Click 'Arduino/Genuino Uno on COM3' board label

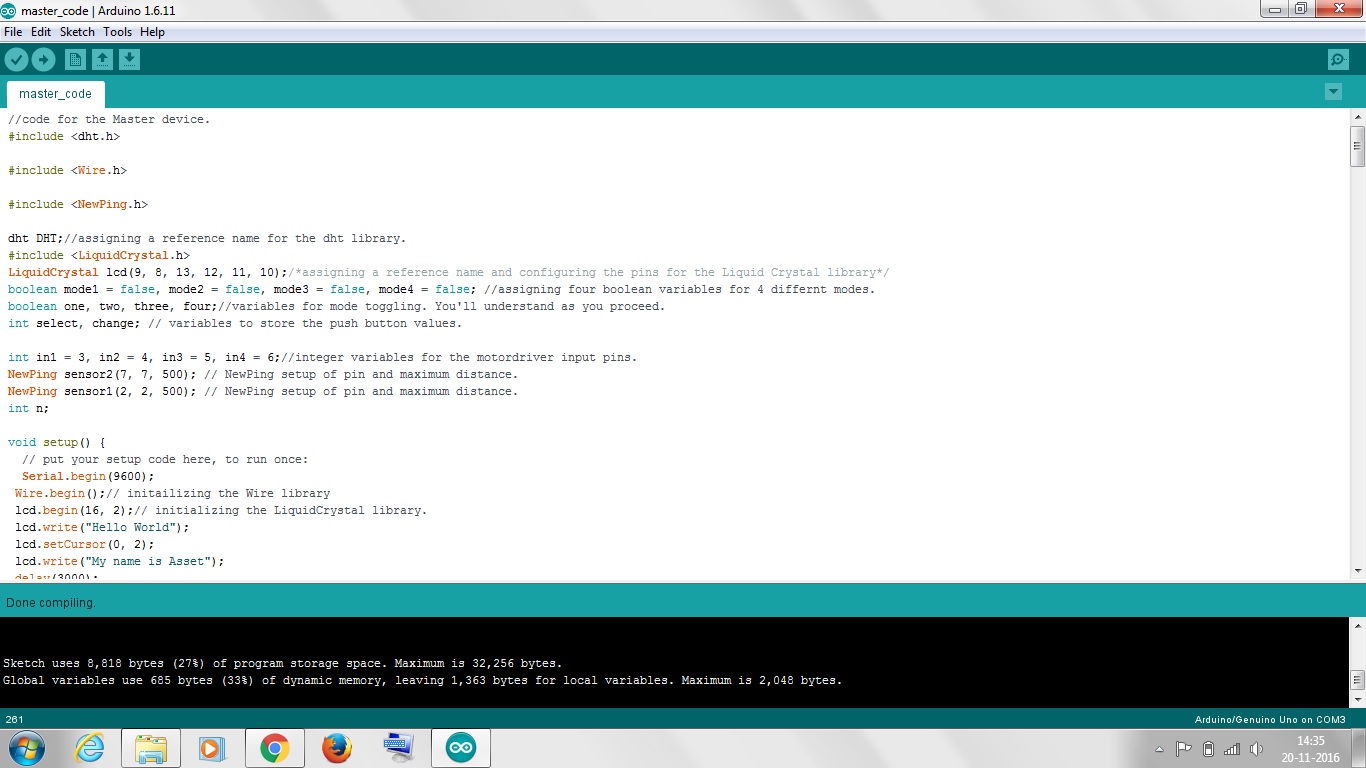point(1270,720)
